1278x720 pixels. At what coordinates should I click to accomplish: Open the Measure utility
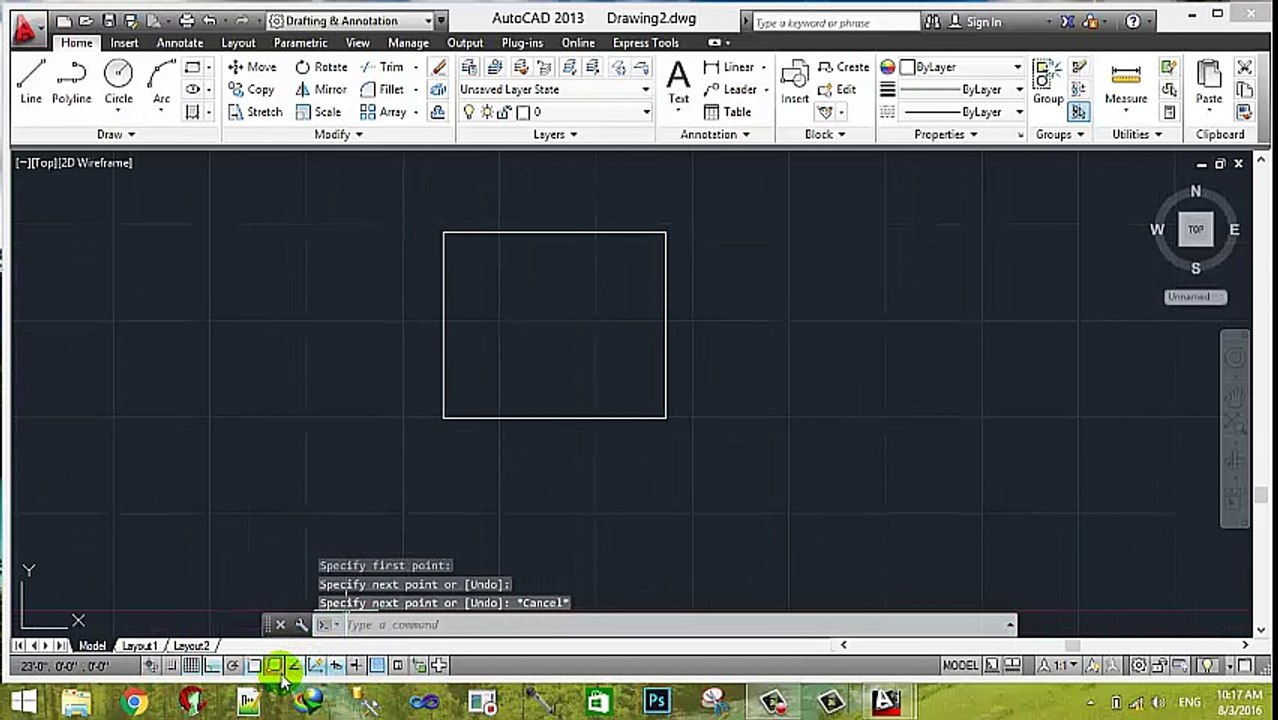click(x=1125, y=82)
